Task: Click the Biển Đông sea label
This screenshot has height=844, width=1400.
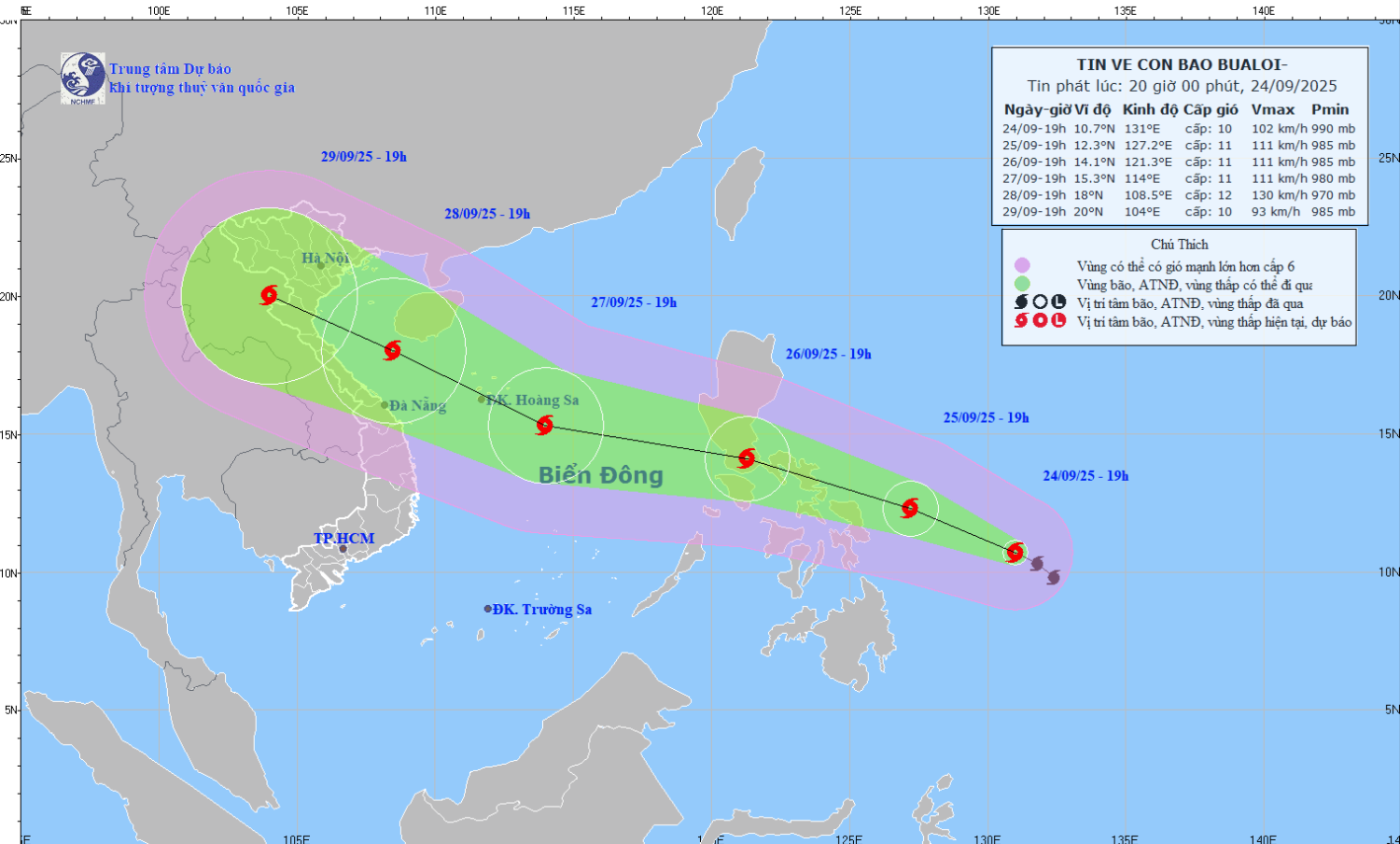Action: tap(601, 475)
